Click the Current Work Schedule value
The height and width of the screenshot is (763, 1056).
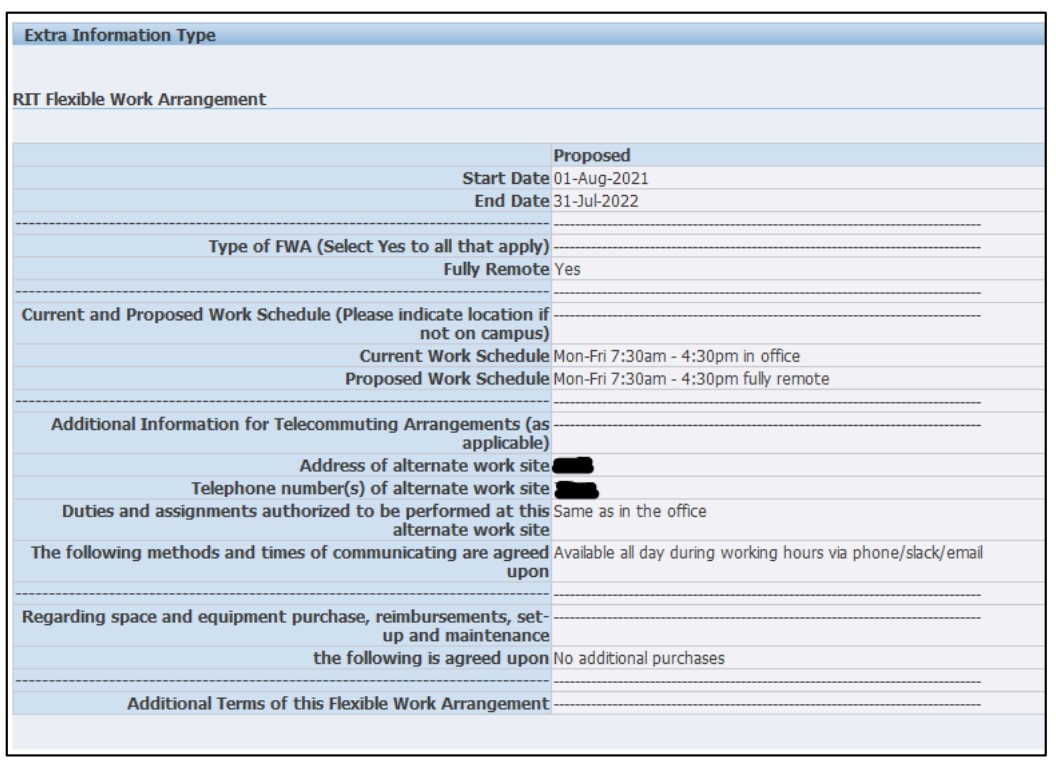pyautogui.click(x=678, y=357)
